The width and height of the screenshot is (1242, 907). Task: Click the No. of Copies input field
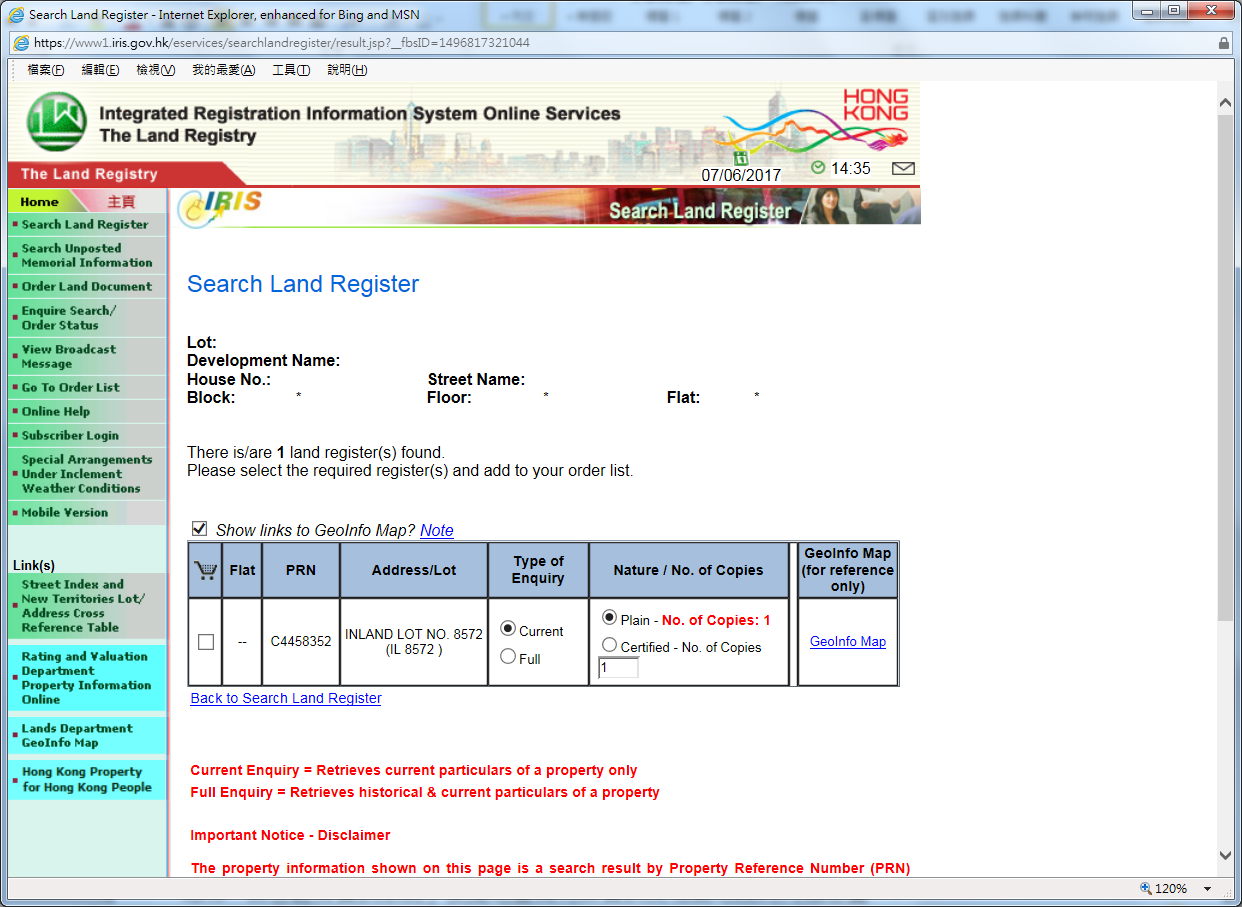(618, 667)
